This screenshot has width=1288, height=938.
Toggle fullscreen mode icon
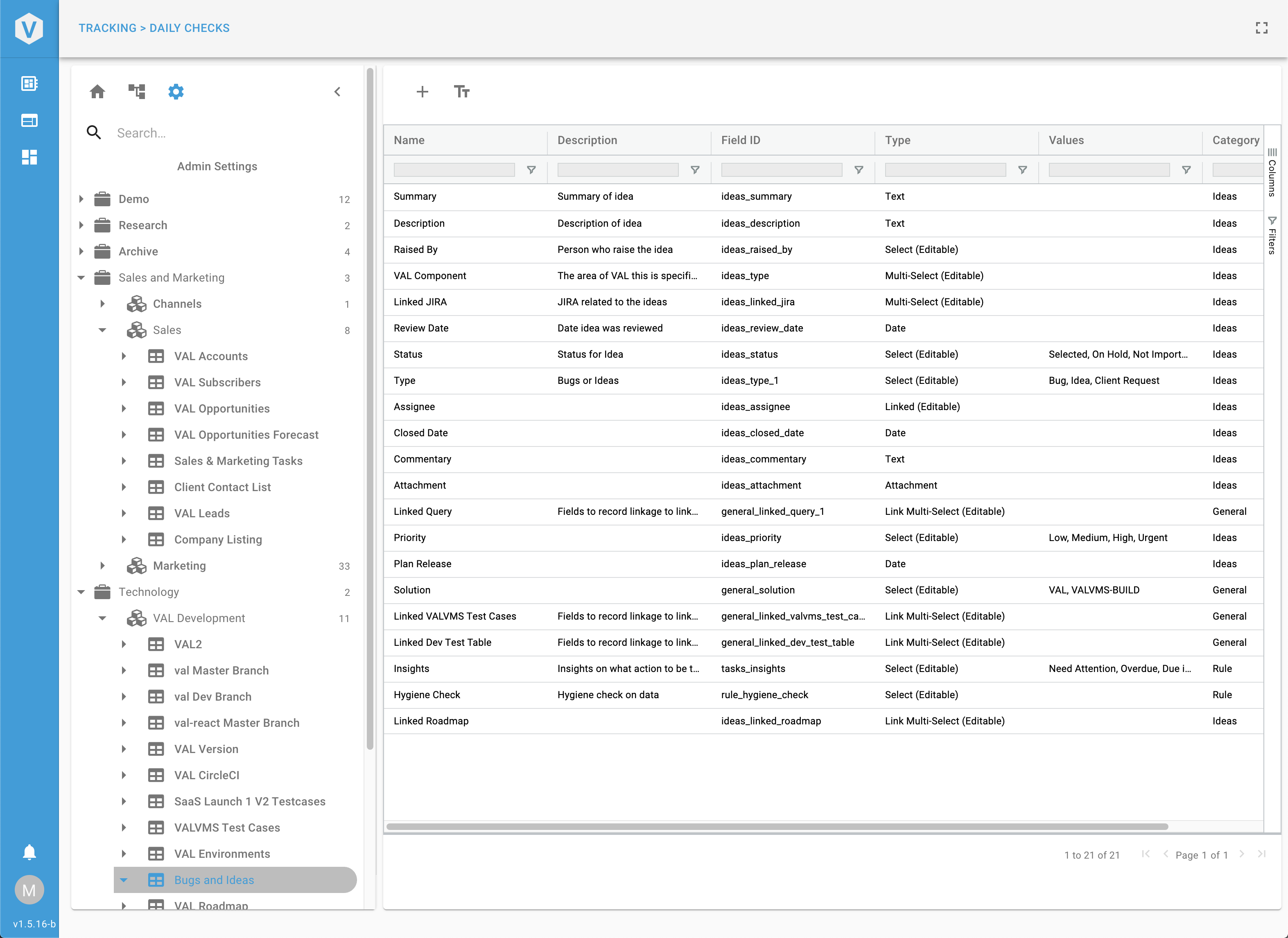(1261, 28)
